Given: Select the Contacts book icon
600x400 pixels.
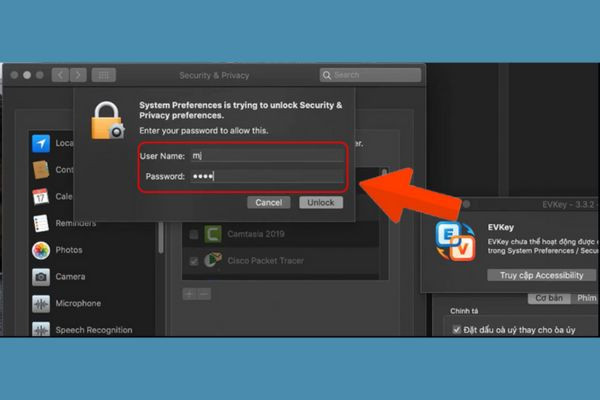Looking at the screenshot, I should click(41, 170).
